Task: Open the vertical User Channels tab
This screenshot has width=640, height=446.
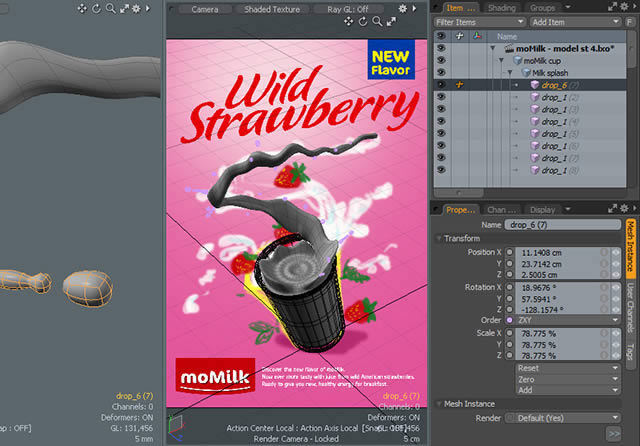Action: 631,309
